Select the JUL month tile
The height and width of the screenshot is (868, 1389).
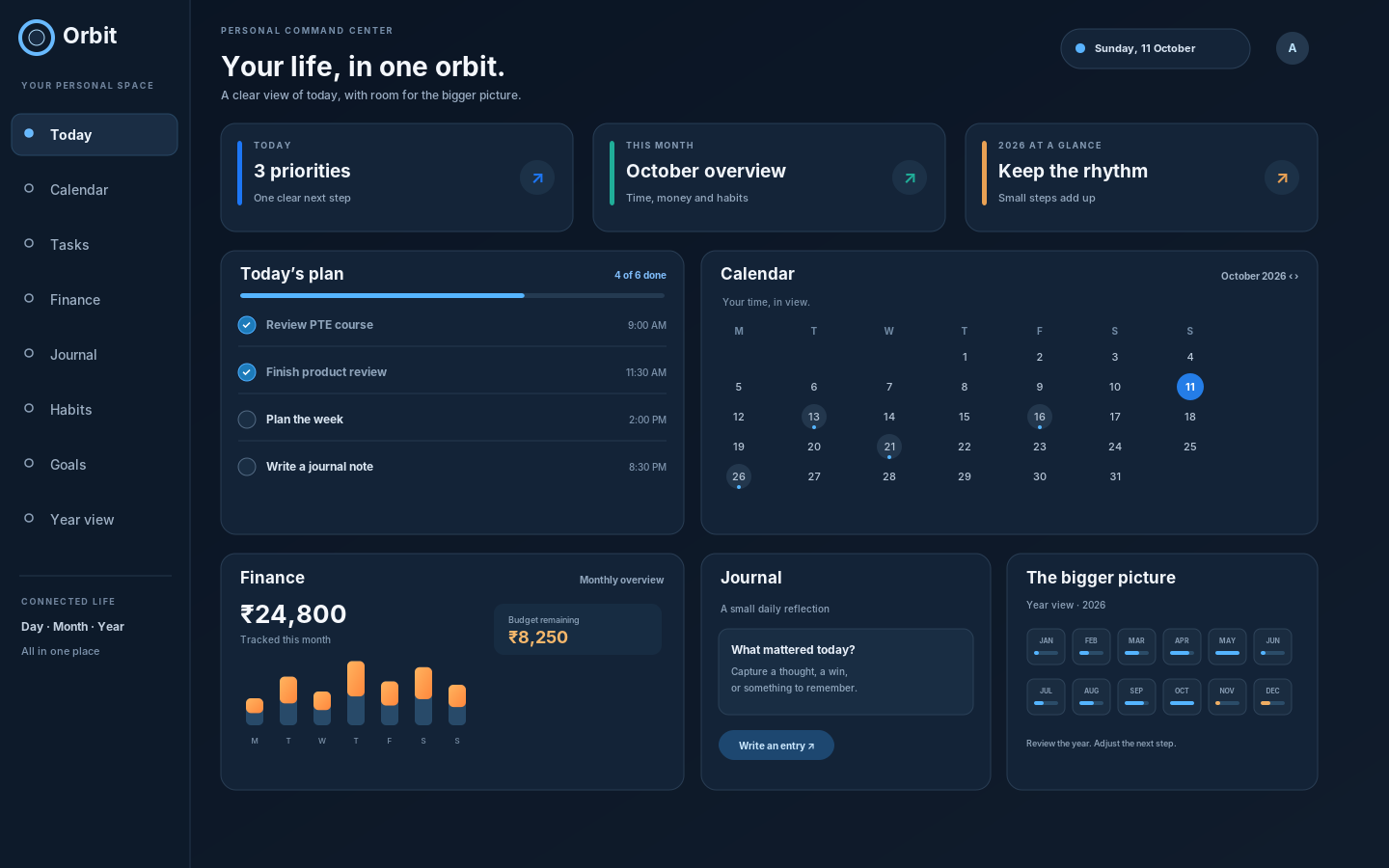[x=1047, y=696]
